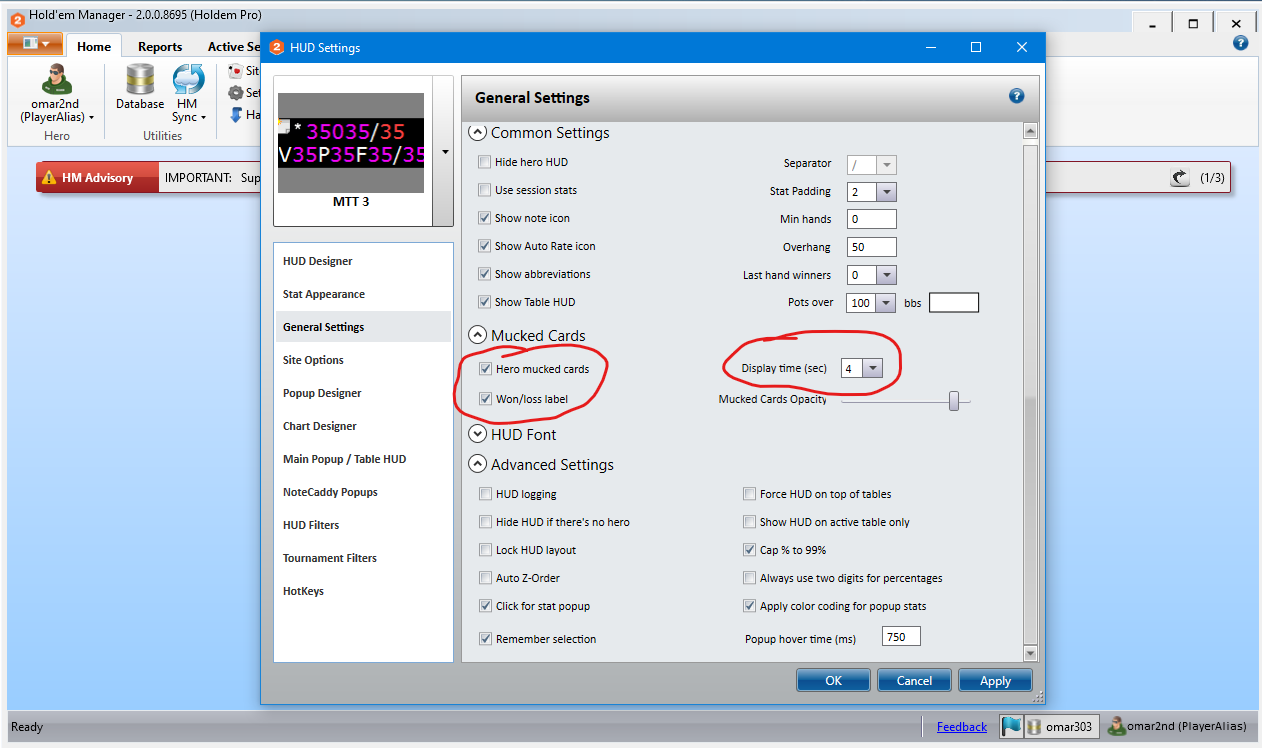Uncheck Show note icon
This screenshot has height=748, width=1262.
pos(485,218)
